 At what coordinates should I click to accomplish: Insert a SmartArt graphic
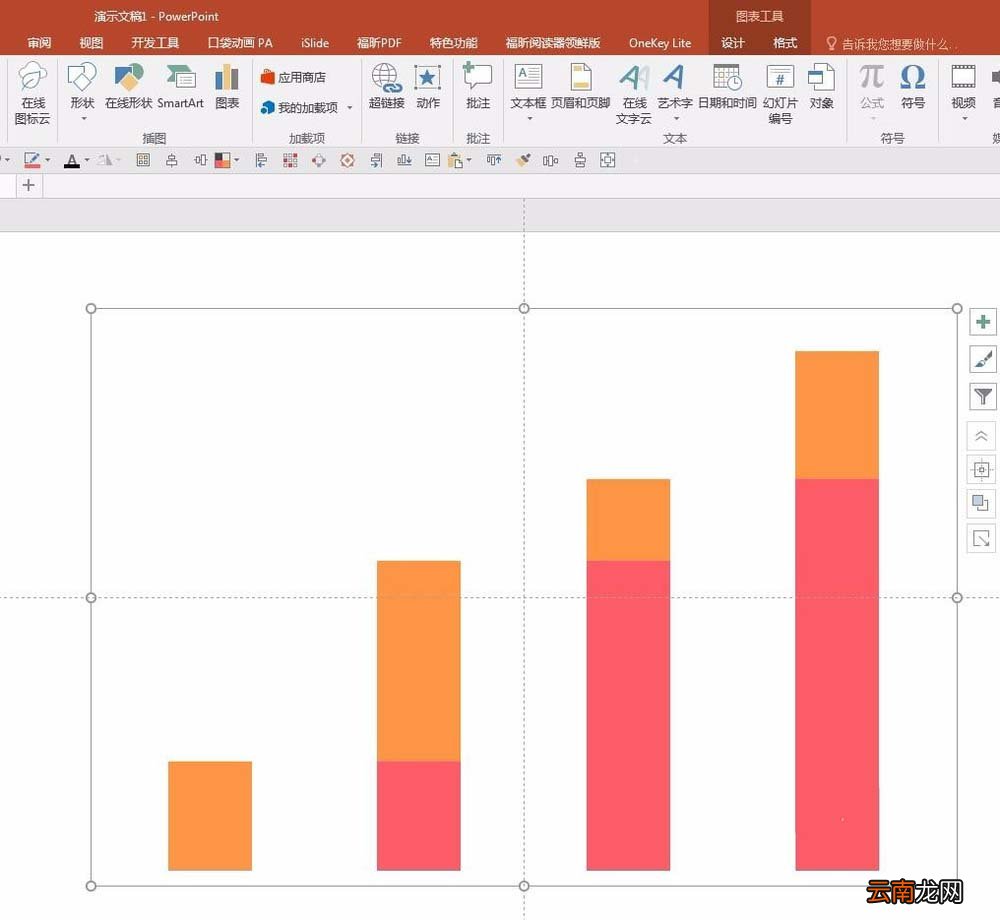pos(180,85)
